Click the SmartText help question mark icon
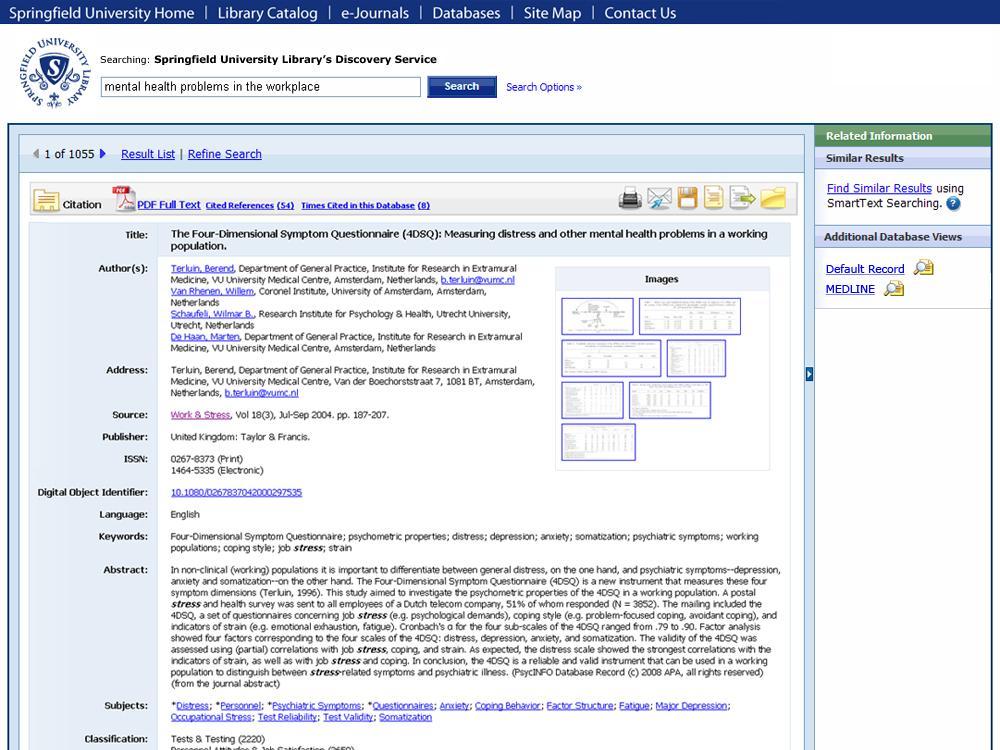This screenshot has width=1000, height=750. [953, 203]
